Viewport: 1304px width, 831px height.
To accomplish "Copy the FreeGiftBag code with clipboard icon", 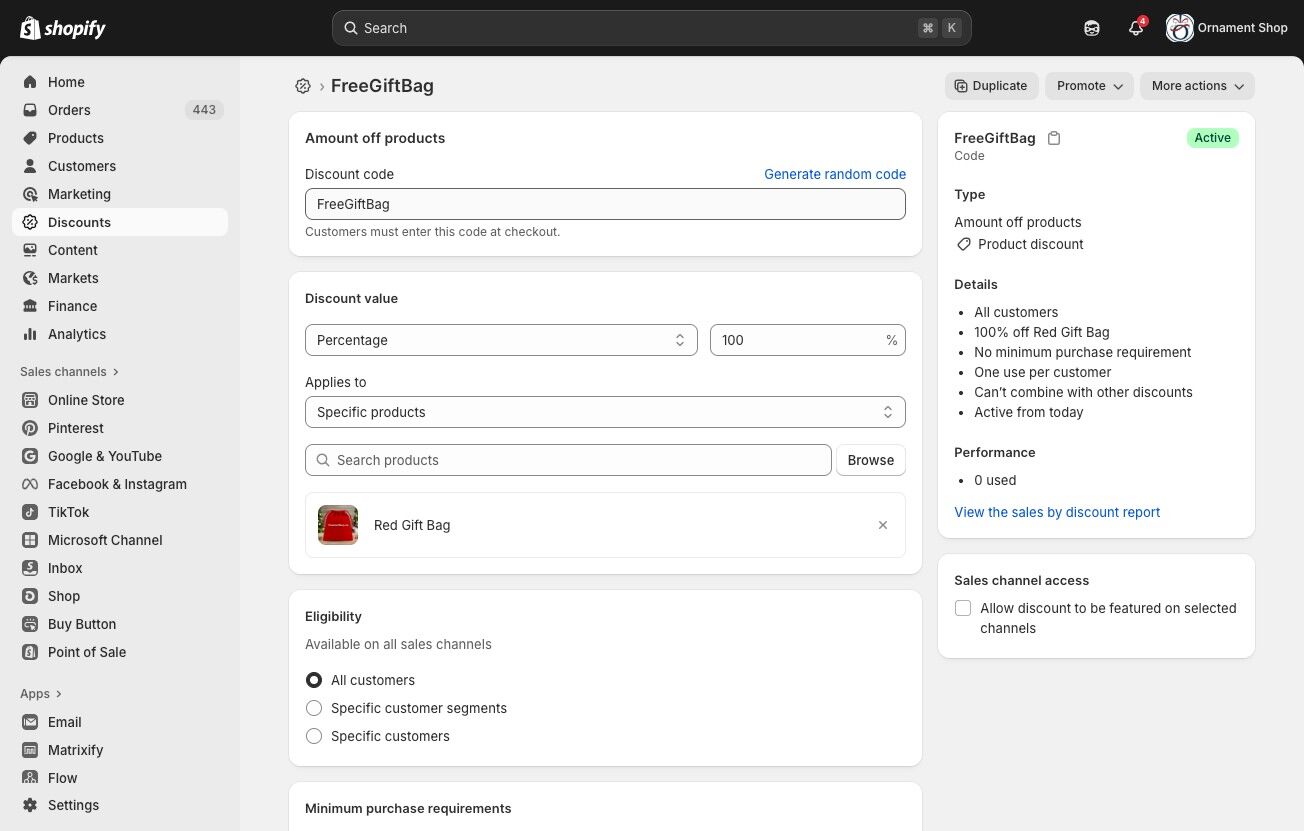I will 1054,138.
